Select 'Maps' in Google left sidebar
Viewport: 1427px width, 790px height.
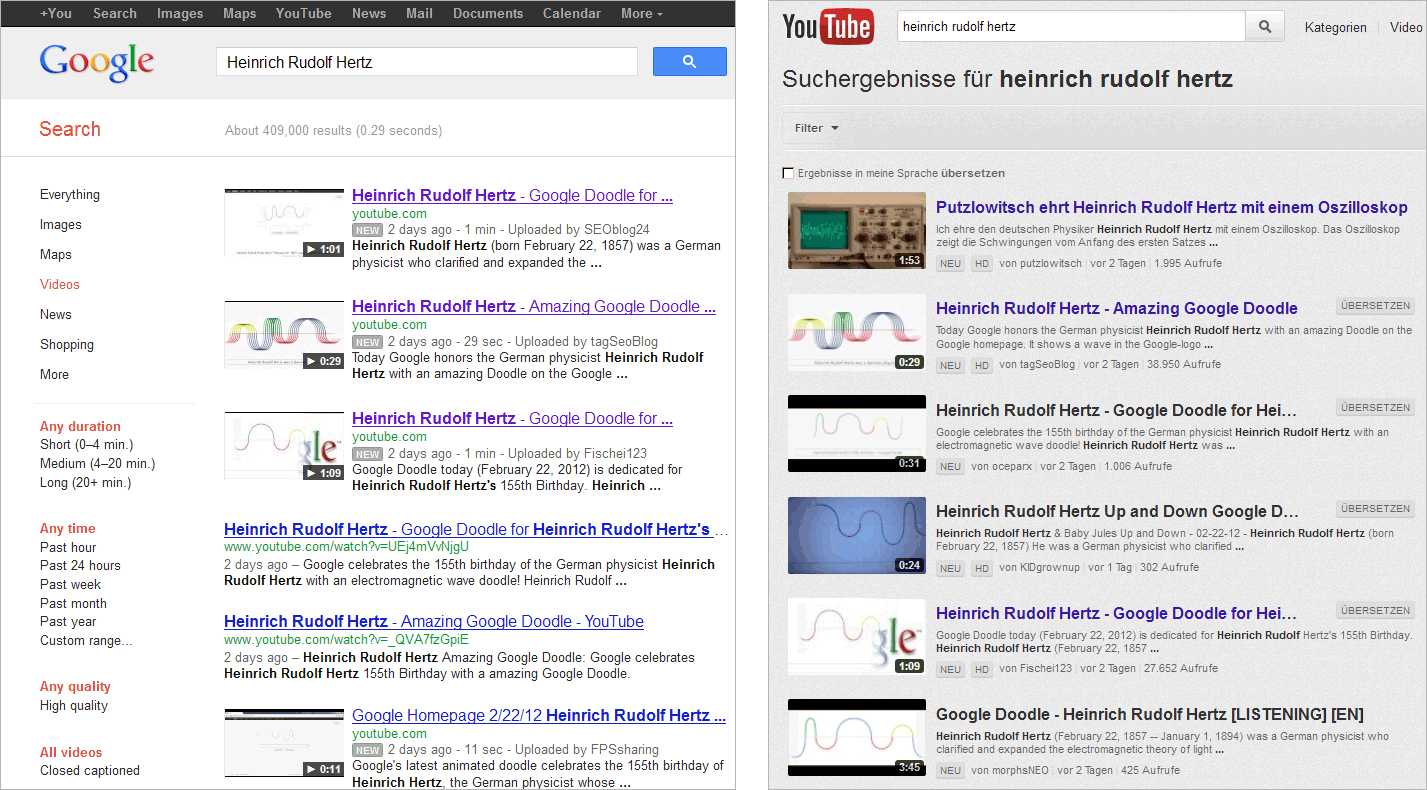pos(56,254)
